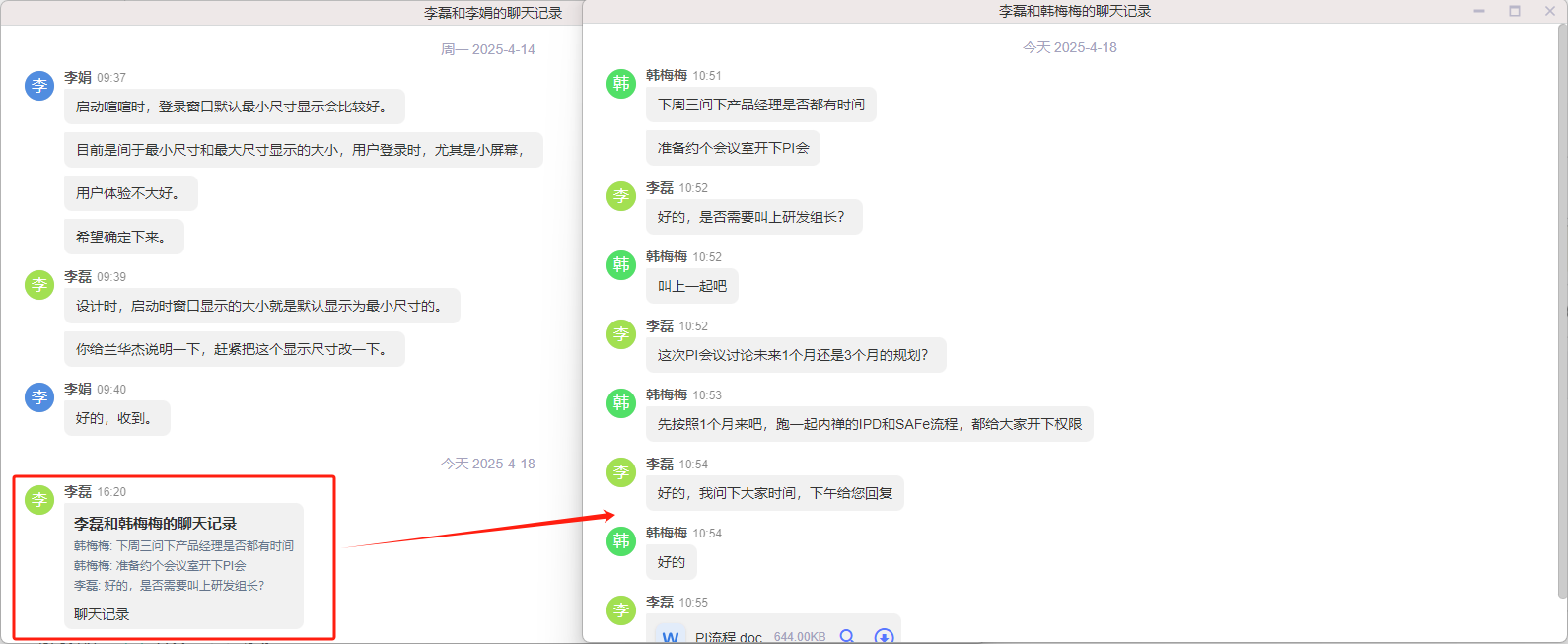Click the magnifier preview icon beside PI流程.doc

(847, 636)
